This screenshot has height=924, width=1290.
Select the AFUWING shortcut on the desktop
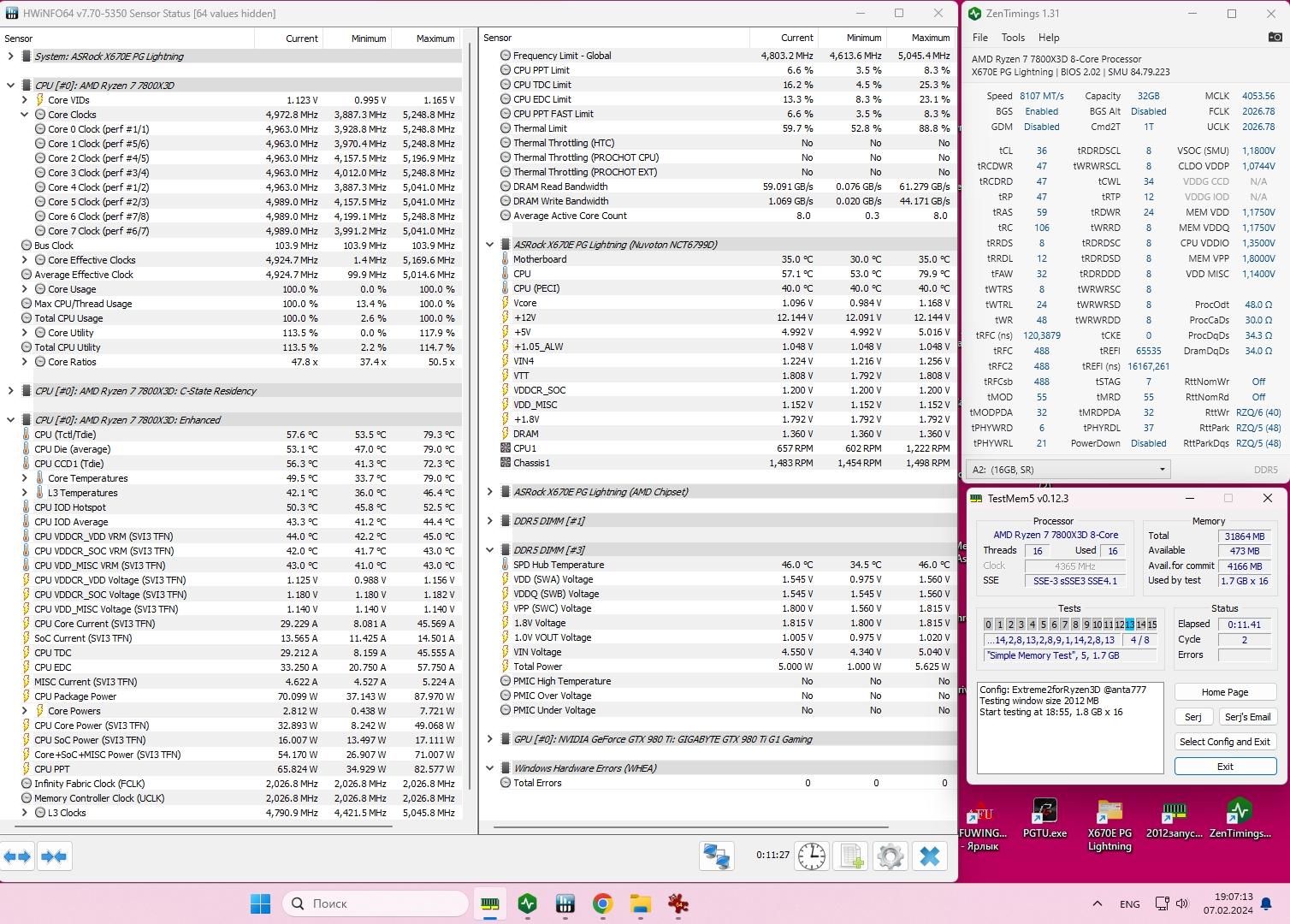[983, 825]
